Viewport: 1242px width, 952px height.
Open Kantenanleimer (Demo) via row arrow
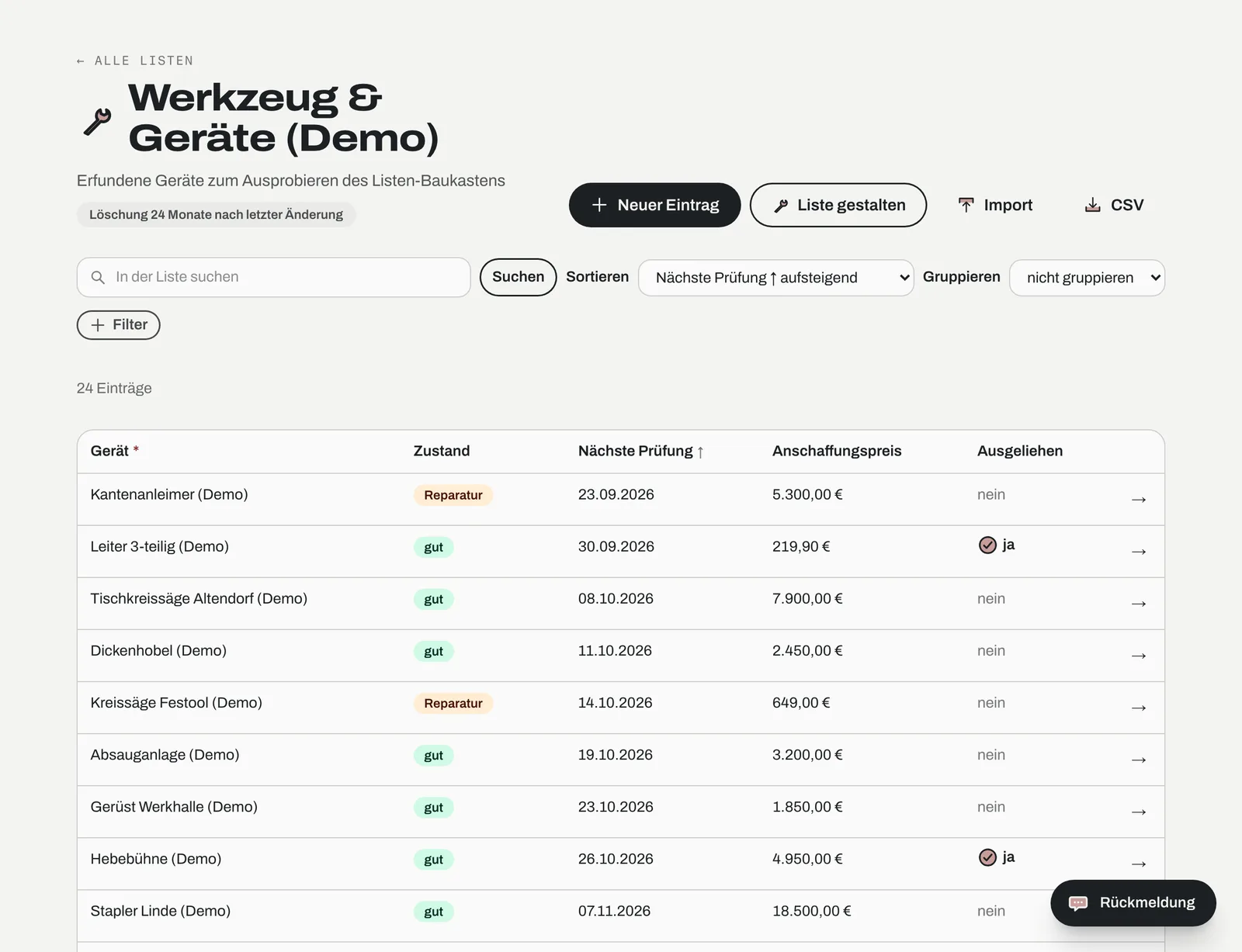[x=1139, y=500]
